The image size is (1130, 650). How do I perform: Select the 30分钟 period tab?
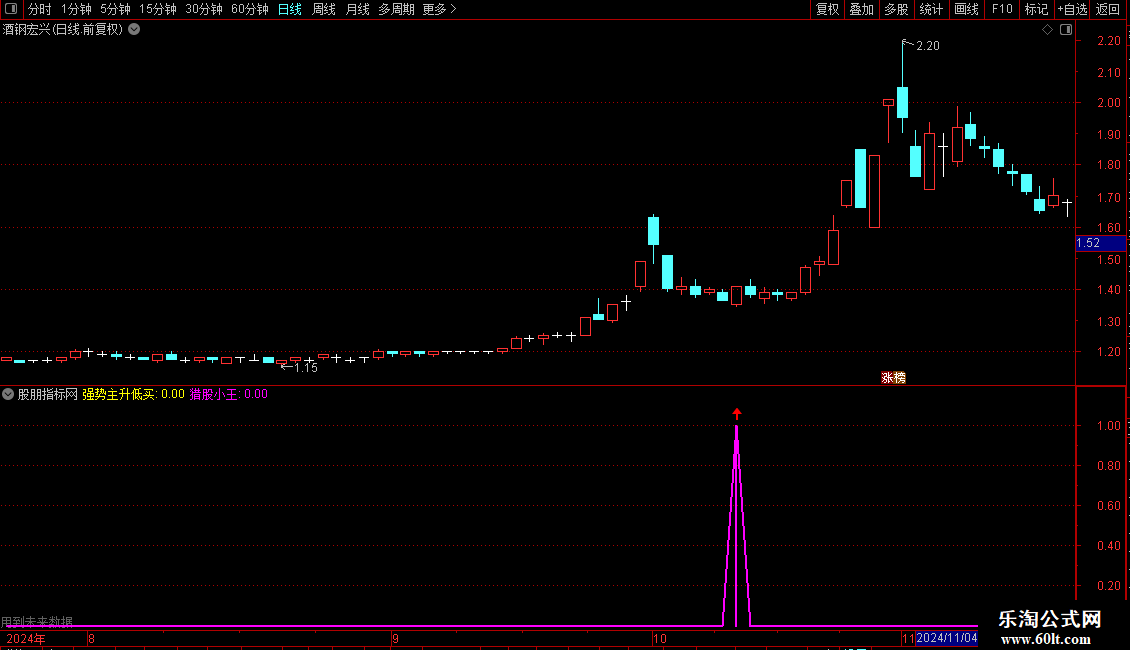click(204, 9)
